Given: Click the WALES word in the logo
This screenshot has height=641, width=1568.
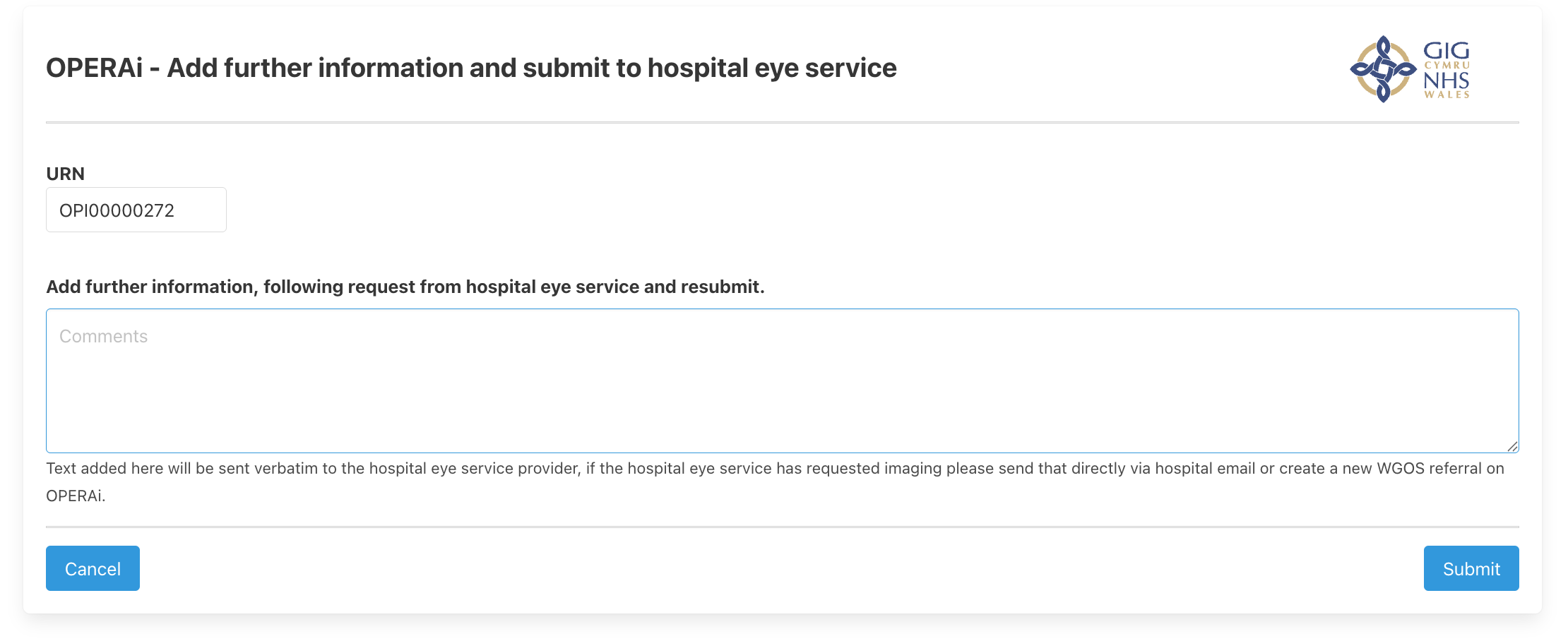Looking at the screenshot, I should point(1447,95).
